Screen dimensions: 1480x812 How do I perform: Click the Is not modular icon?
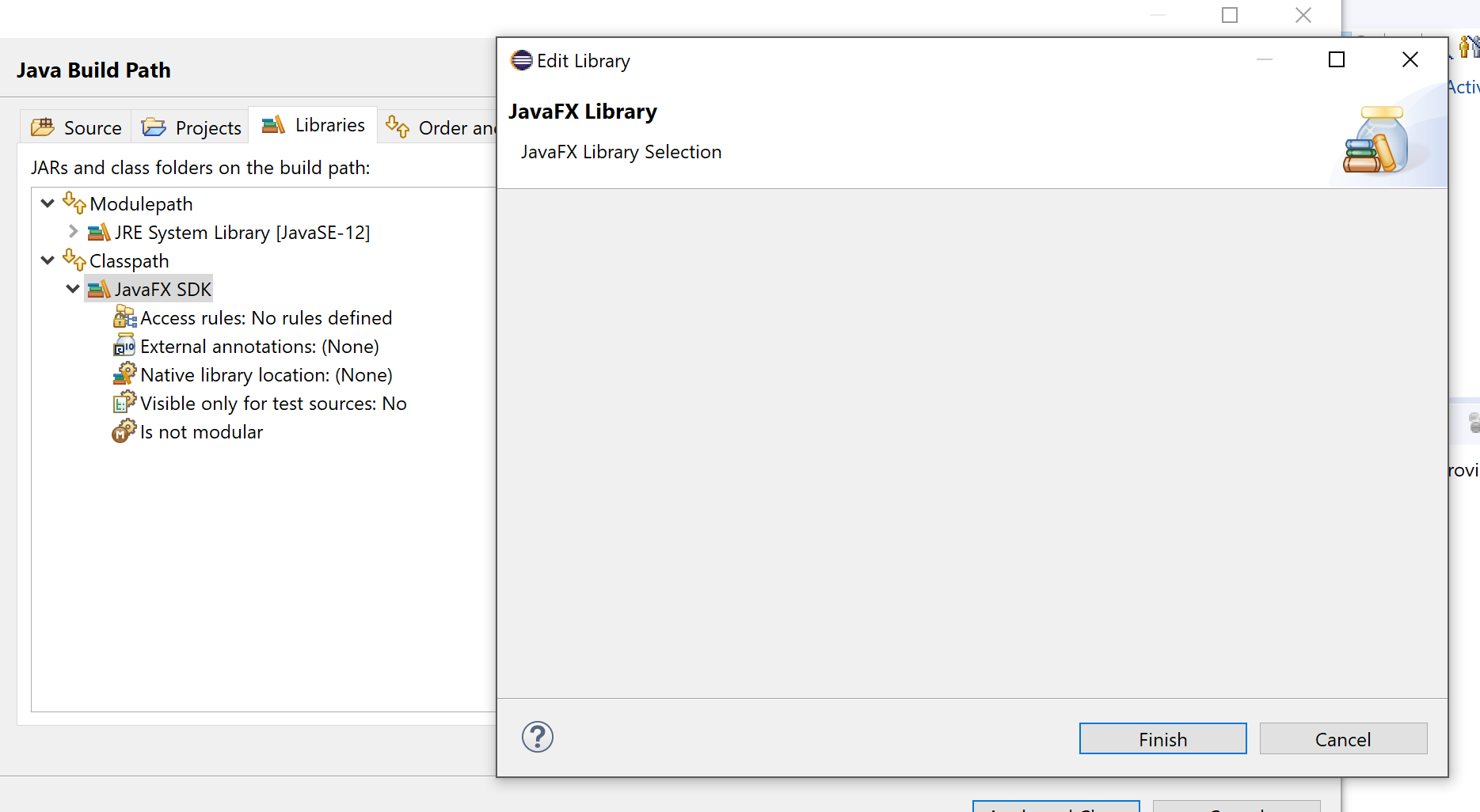124,431
